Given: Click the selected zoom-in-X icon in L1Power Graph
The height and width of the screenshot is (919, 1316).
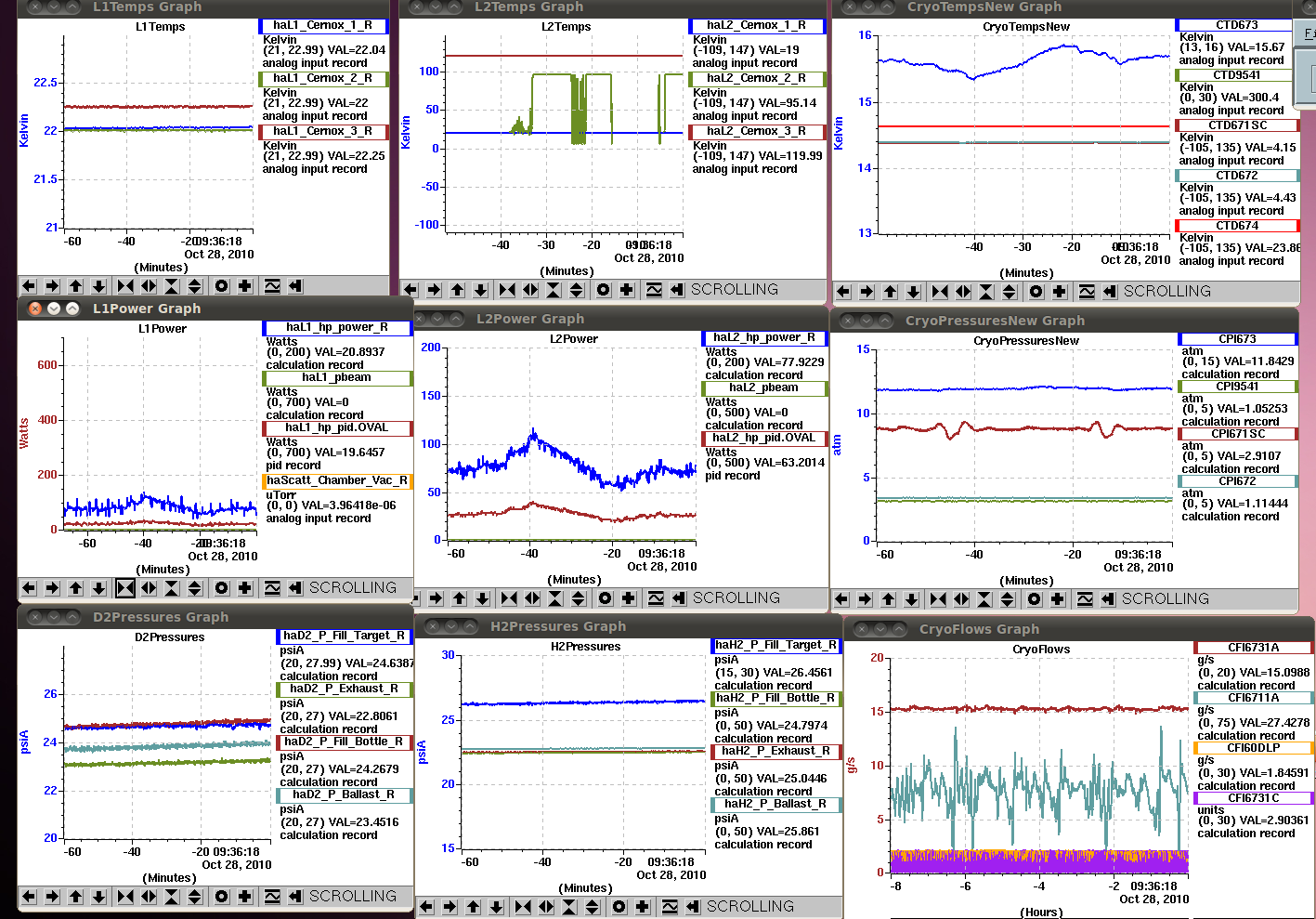Looking at the screenshot, I should pos(125,588).
